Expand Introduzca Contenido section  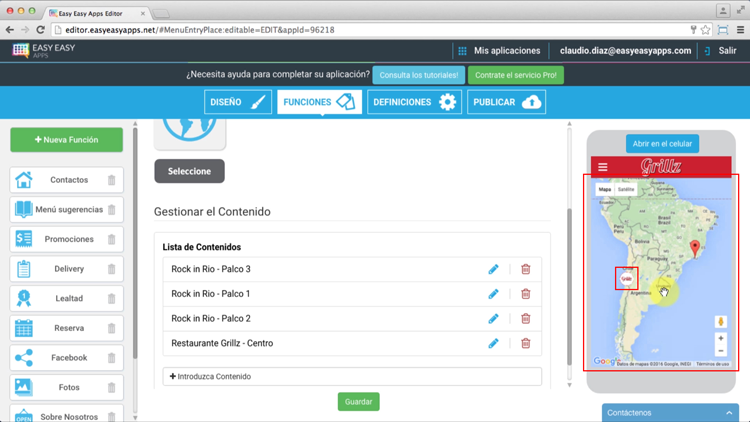click(352, 377)
